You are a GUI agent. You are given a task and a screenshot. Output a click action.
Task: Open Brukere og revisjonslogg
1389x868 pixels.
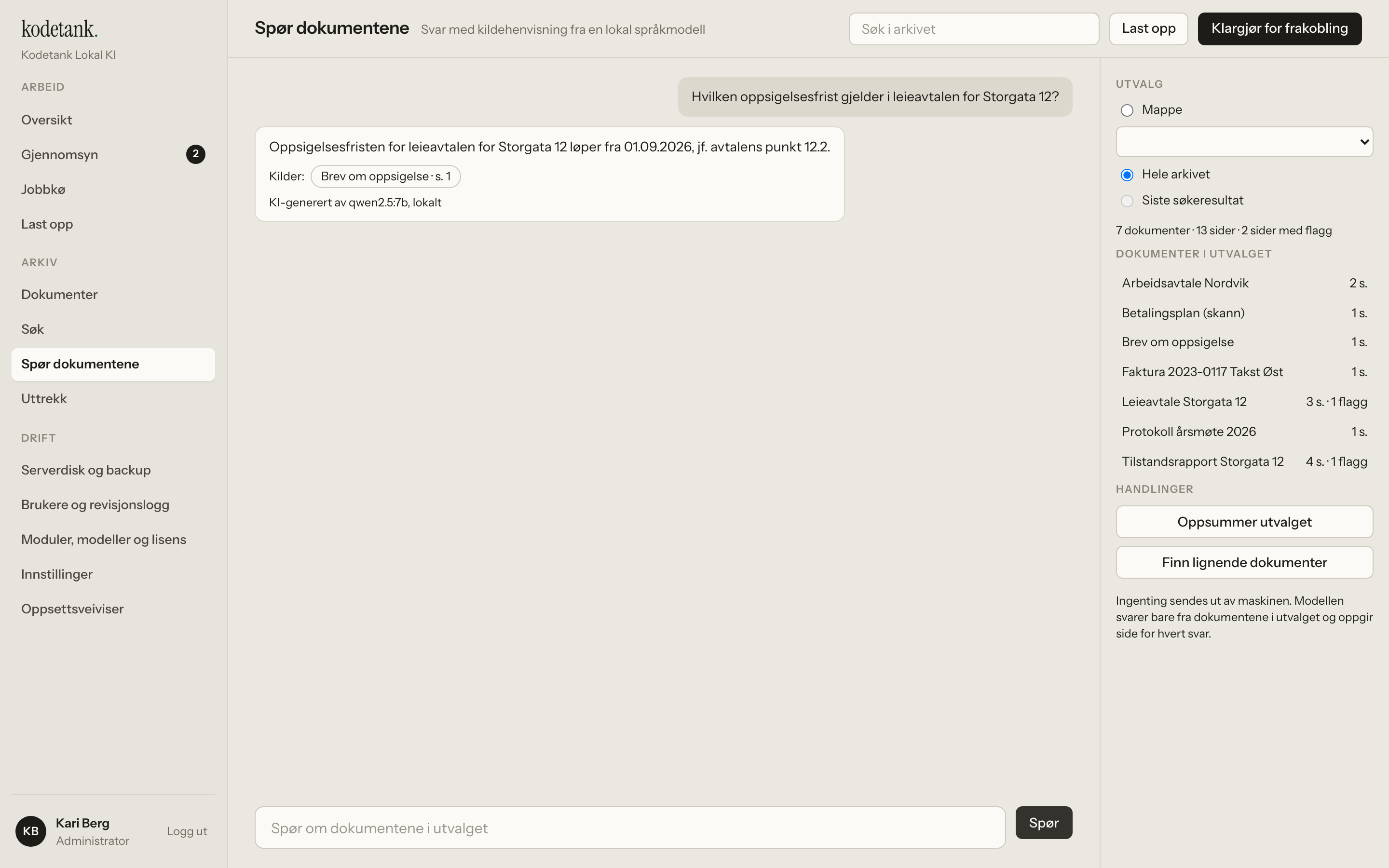click(113, 504)
